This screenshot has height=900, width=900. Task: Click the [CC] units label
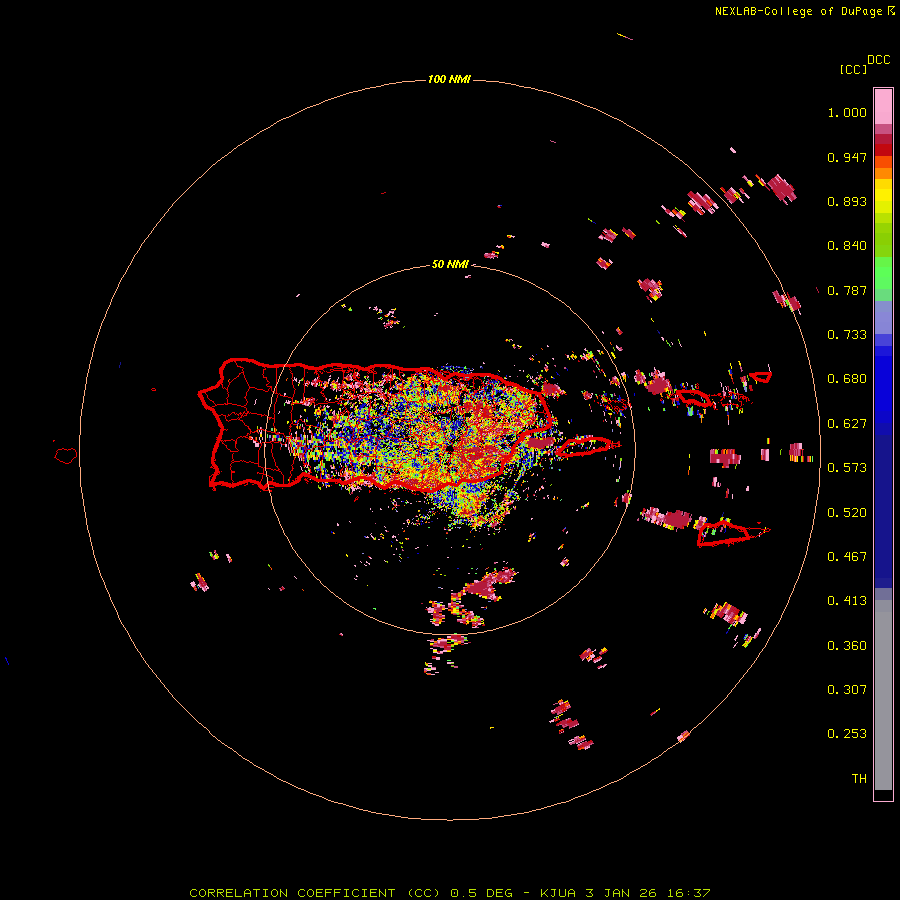point(853,69)
